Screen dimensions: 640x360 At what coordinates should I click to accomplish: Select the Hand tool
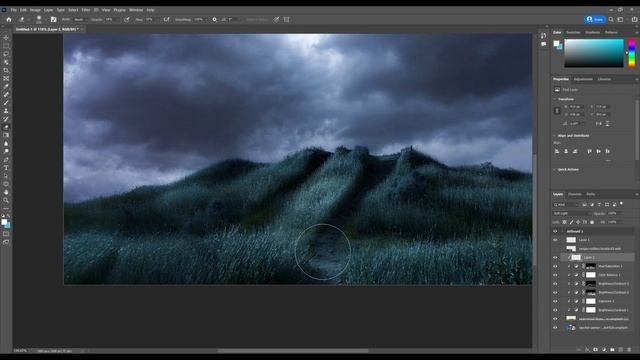coord(6,192)
